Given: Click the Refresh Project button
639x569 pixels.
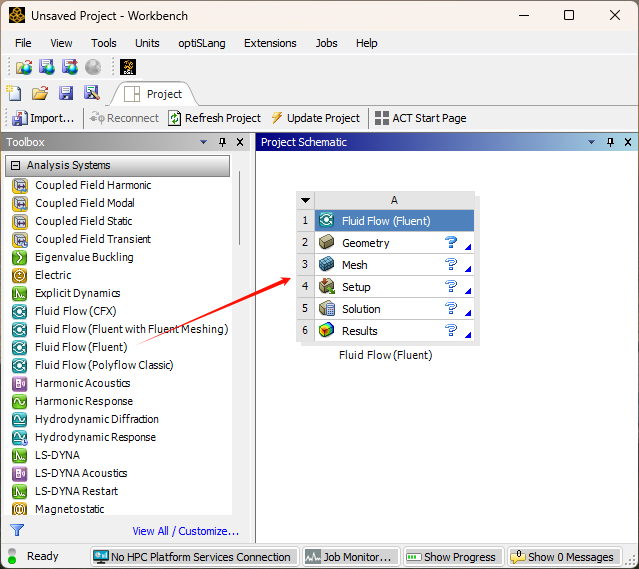Looking at the screenshot, I should click(214, 118).
